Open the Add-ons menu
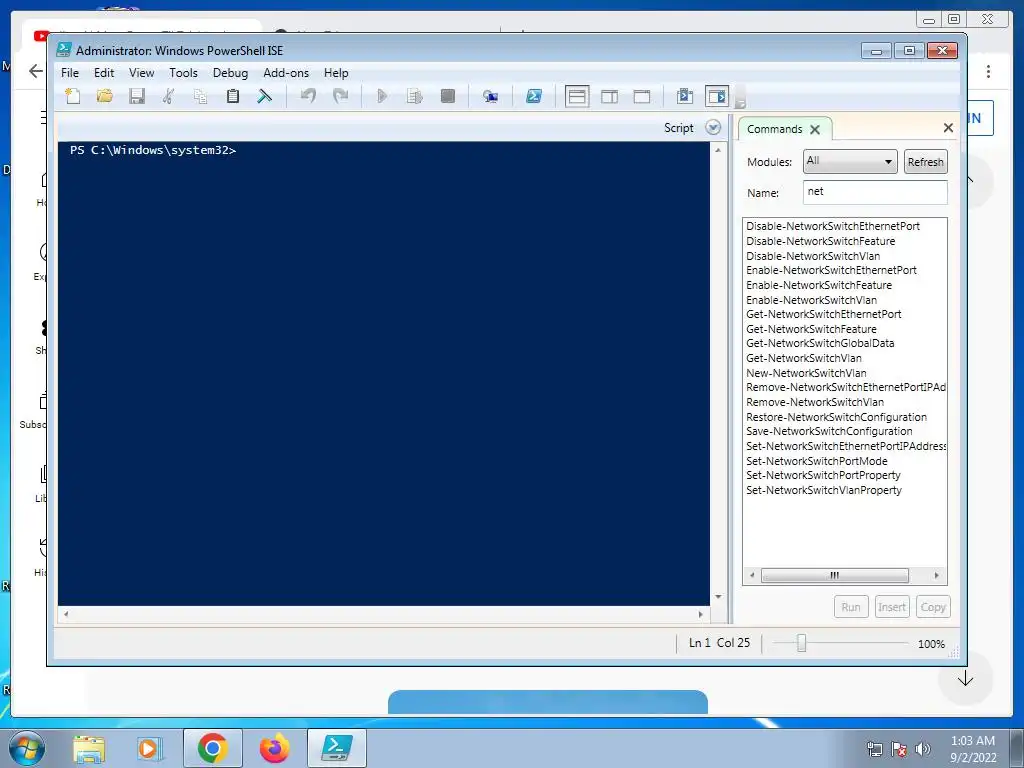 point(286,73)
